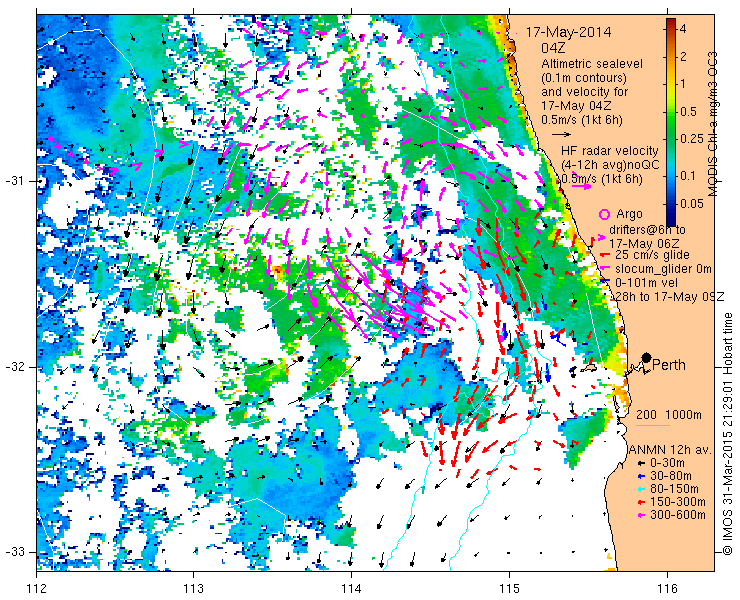Click the '0-30m' depth label

667,463
